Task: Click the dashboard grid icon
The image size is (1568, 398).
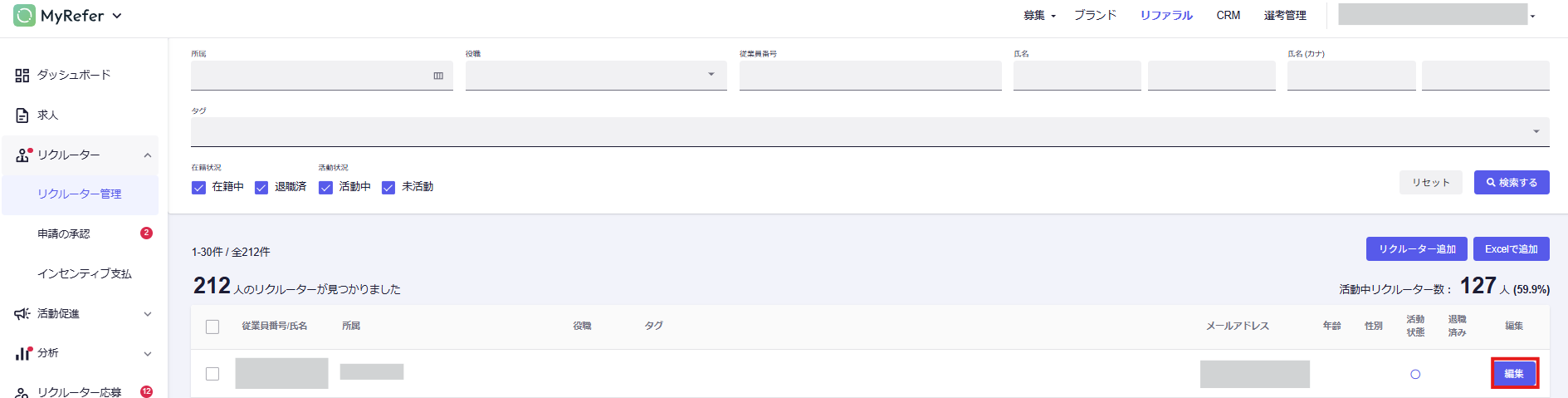Action: click(22, 76)
